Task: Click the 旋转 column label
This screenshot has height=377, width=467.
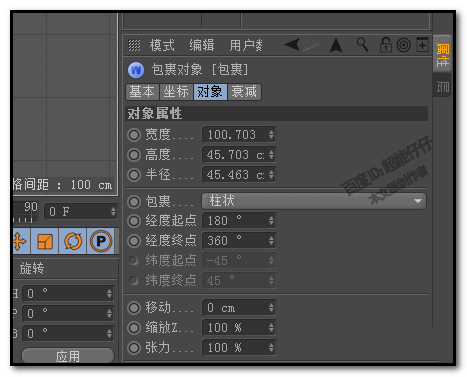Action: click(32, 268)
